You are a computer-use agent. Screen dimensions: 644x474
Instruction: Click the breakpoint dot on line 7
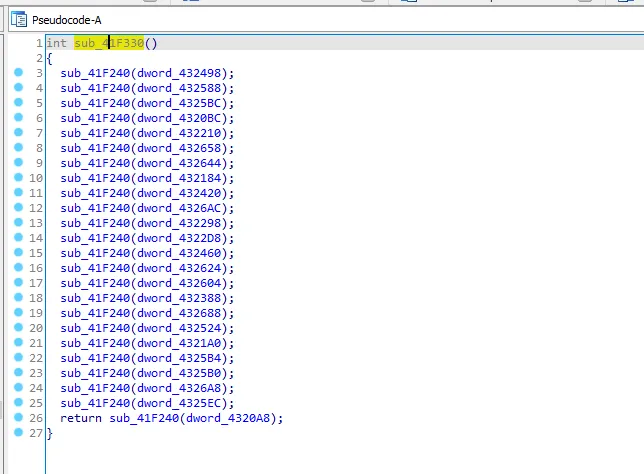18,133
